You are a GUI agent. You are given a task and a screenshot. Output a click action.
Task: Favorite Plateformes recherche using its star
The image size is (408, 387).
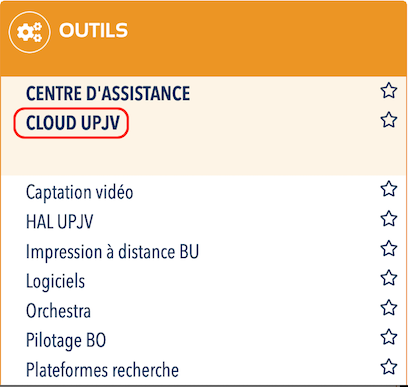pos(389,367)
